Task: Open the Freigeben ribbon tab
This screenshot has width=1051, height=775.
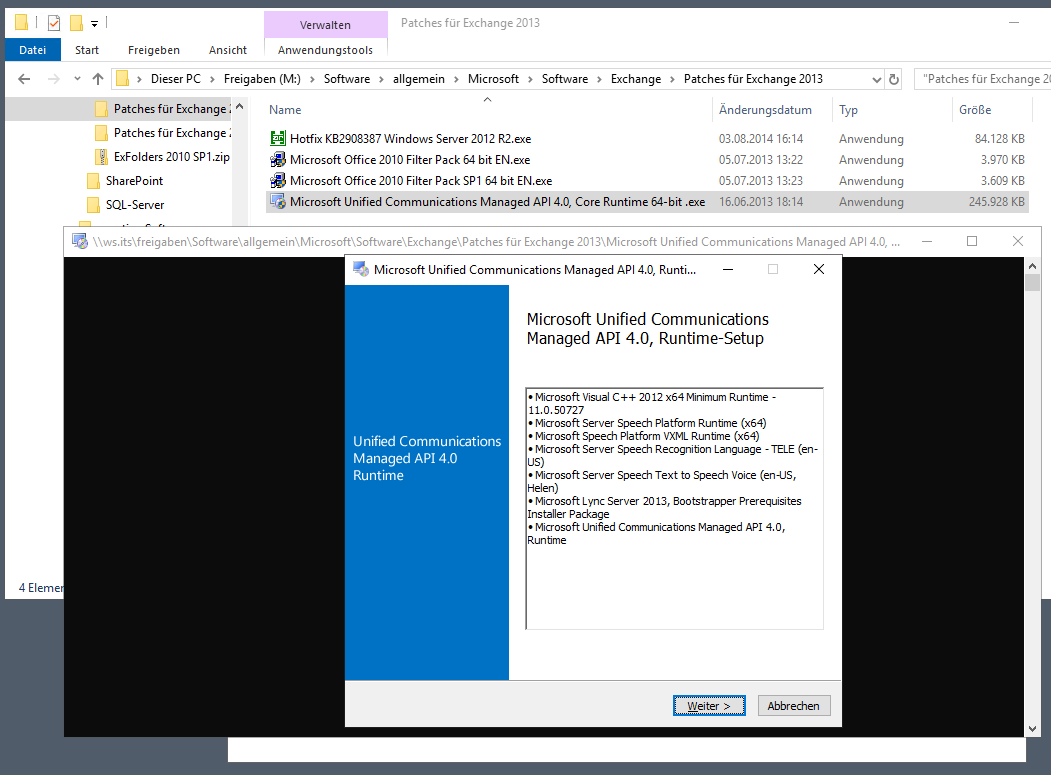Action: (x=153, y=50)
